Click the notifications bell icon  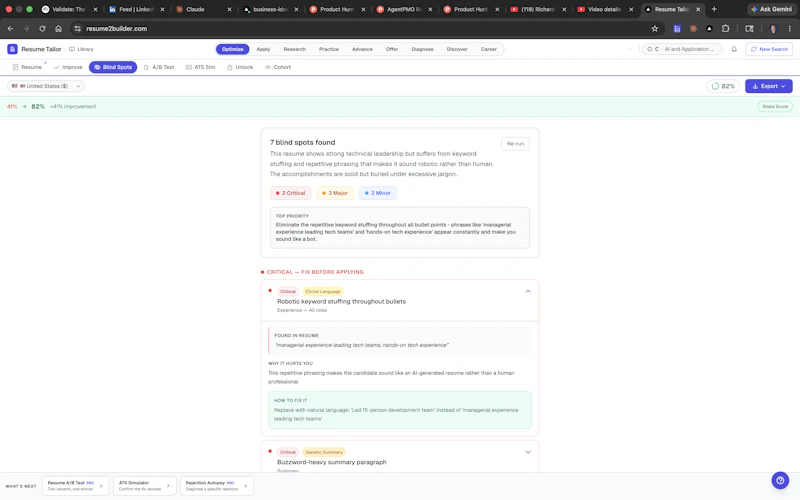734,49
